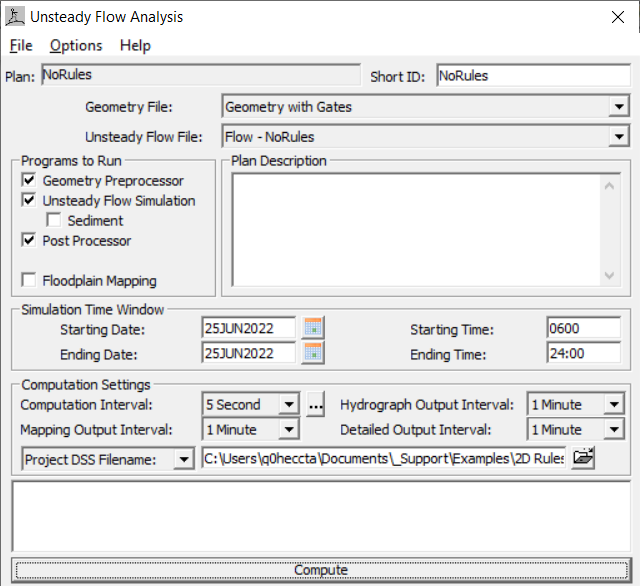Open the Starting Date calendar picker
Image resolution: width=640 pixels, height=586 pixels.
point(314,328)
